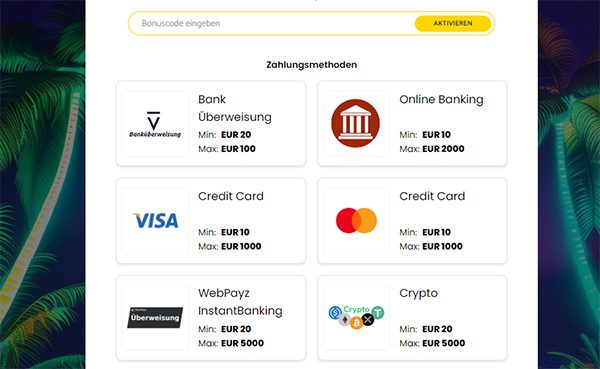Click the Crypto coins logo
This screenshot has width=600, height=369.
pyautogui.click(x=356, y=317)
